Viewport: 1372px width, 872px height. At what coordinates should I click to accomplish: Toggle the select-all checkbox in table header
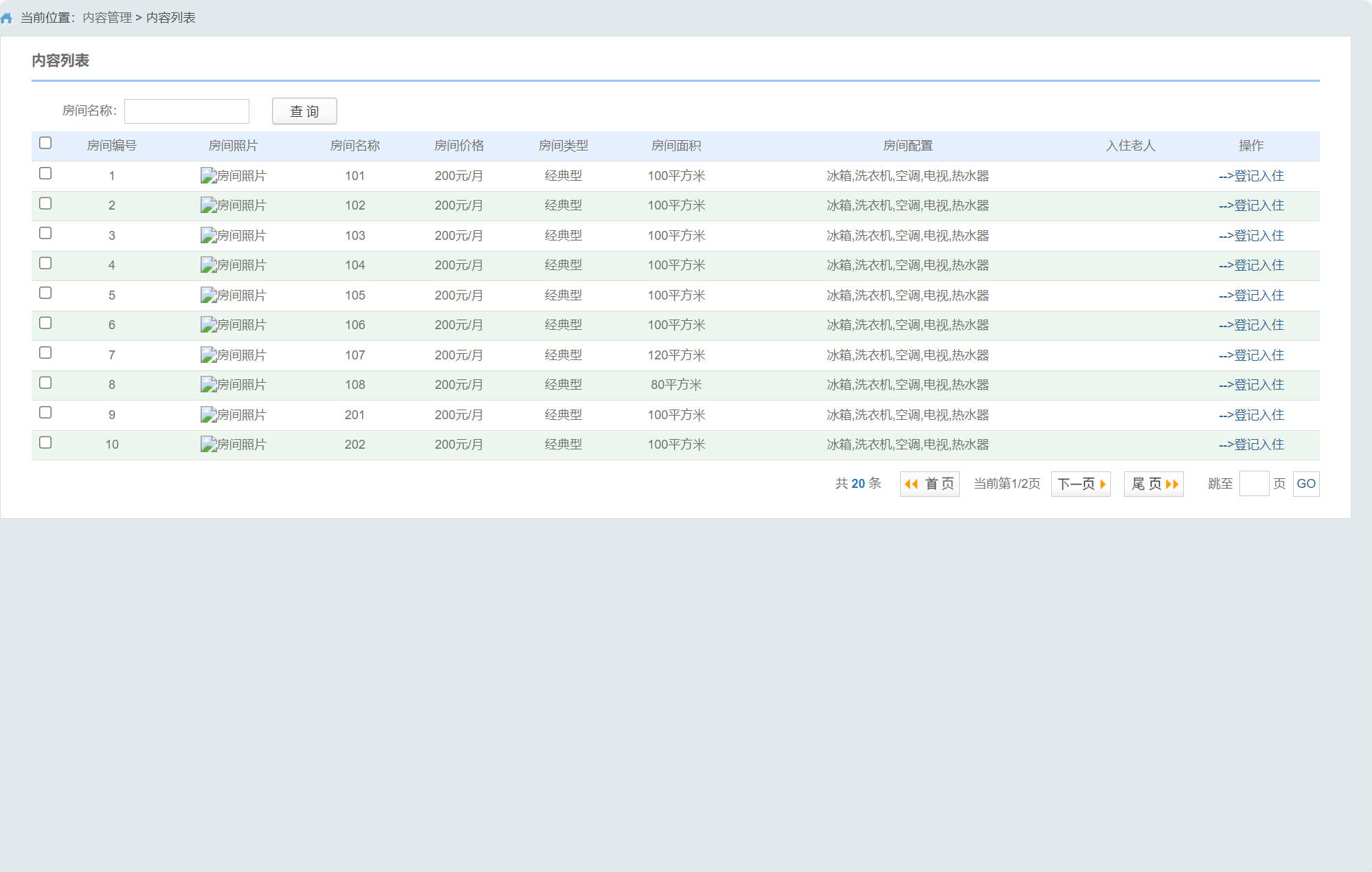pos(45,143)
